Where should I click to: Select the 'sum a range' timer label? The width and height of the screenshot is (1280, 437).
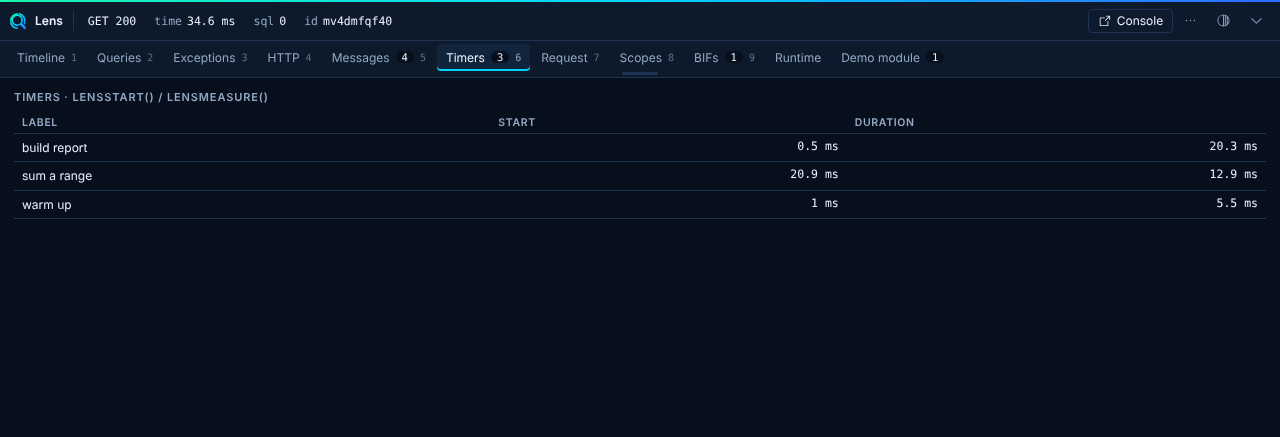pyautogui.click(x=57, y=176)
